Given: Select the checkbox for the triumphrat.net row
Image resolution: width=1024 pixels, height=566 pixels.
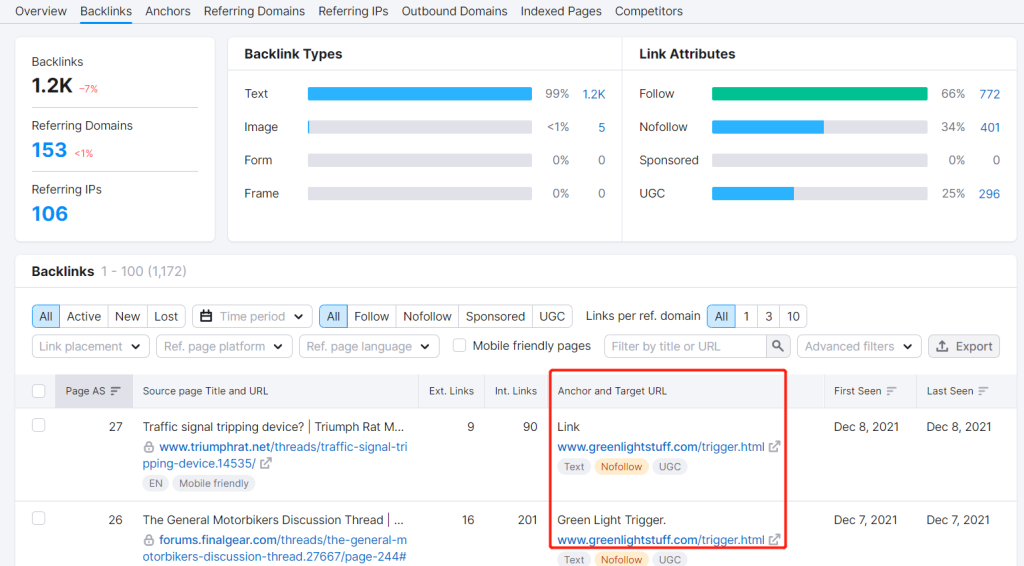Looking at the screenshot, I should 39,425.
